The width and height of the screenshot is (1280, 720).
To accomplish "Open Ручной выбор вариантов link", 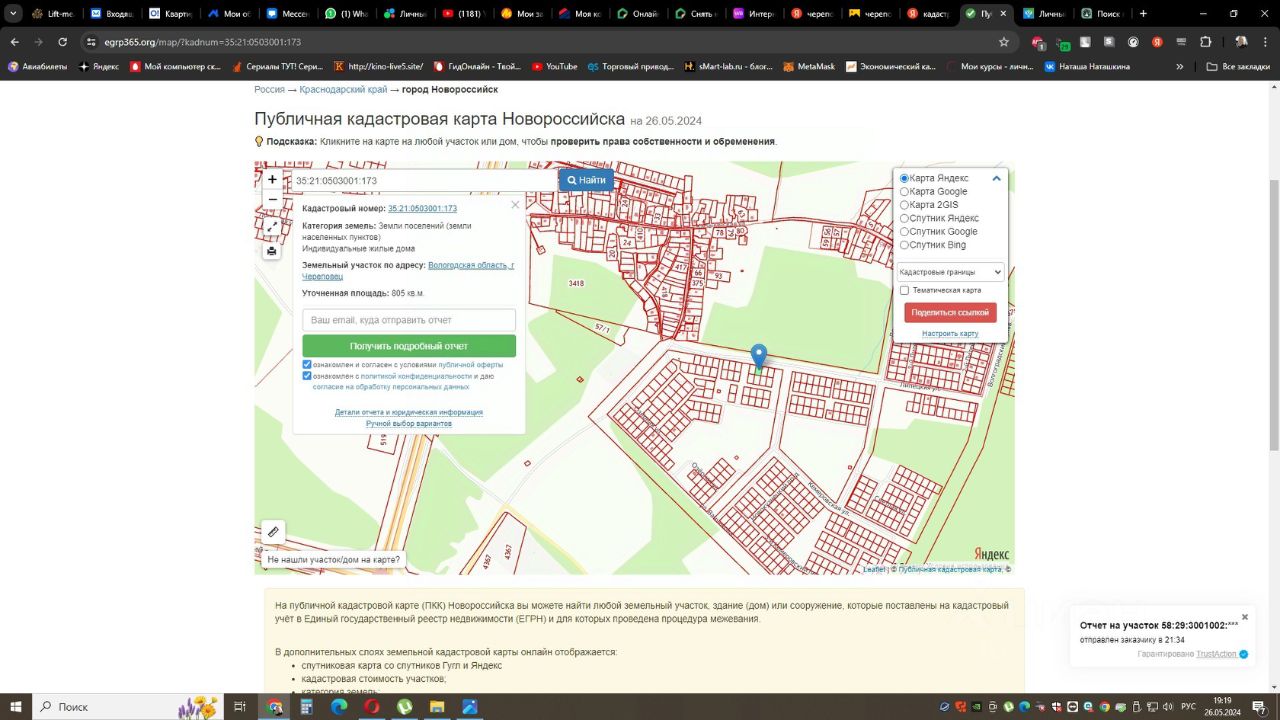I will point(408,423).
